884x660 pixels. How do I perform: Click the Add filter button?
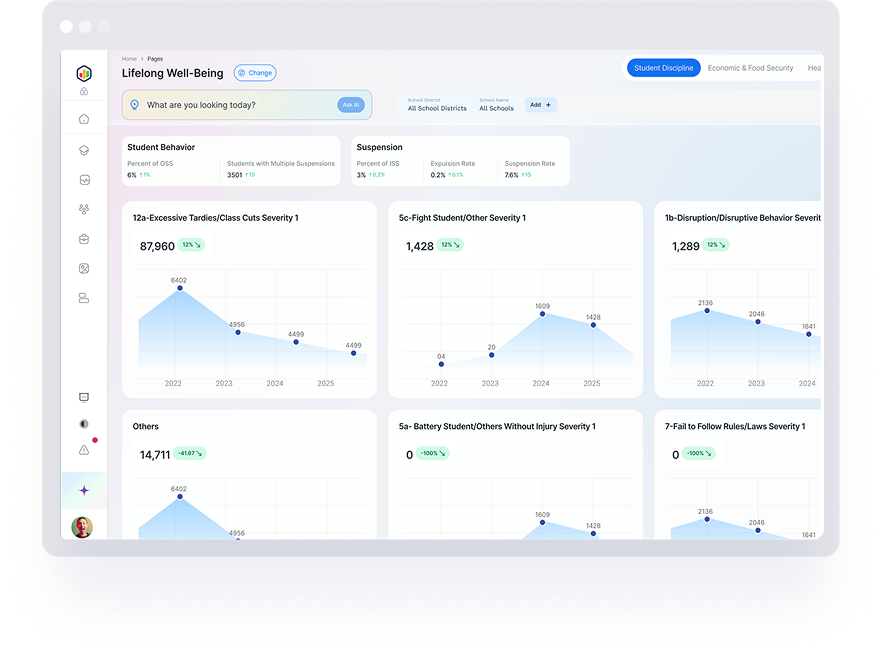point(541,105)
